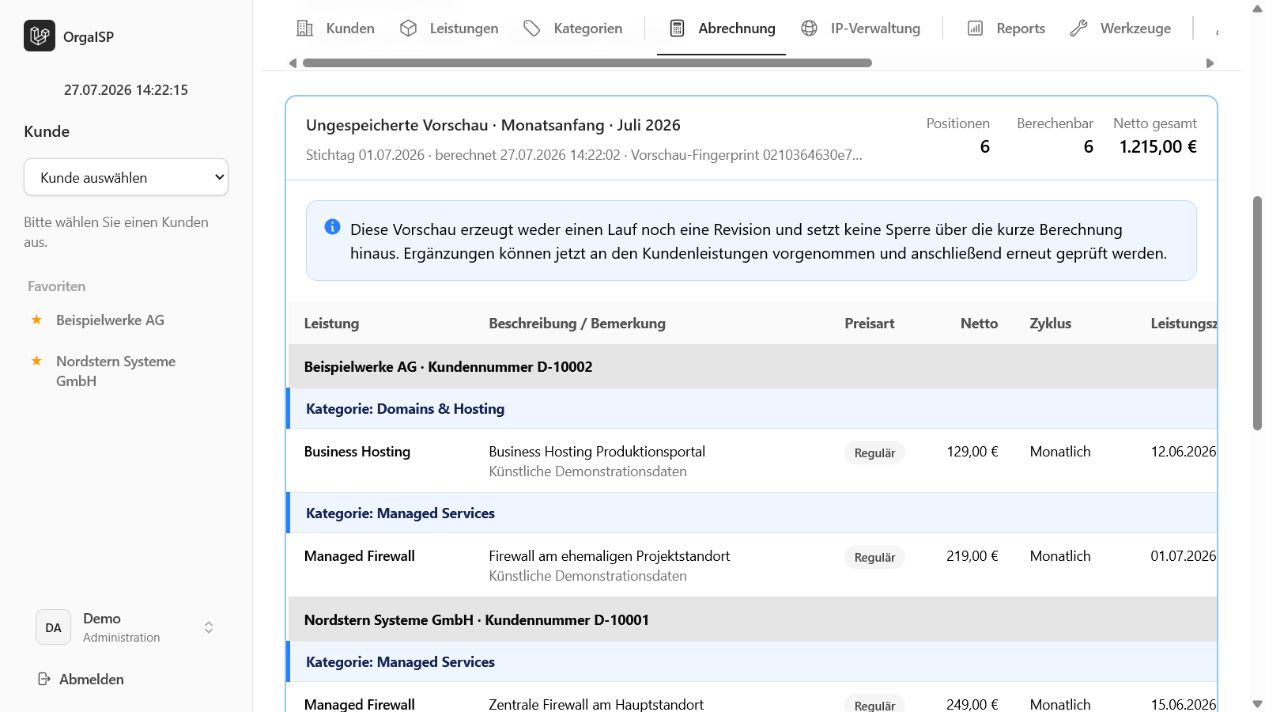Click the right arrow of tab scrollbar

point(1209,63)
